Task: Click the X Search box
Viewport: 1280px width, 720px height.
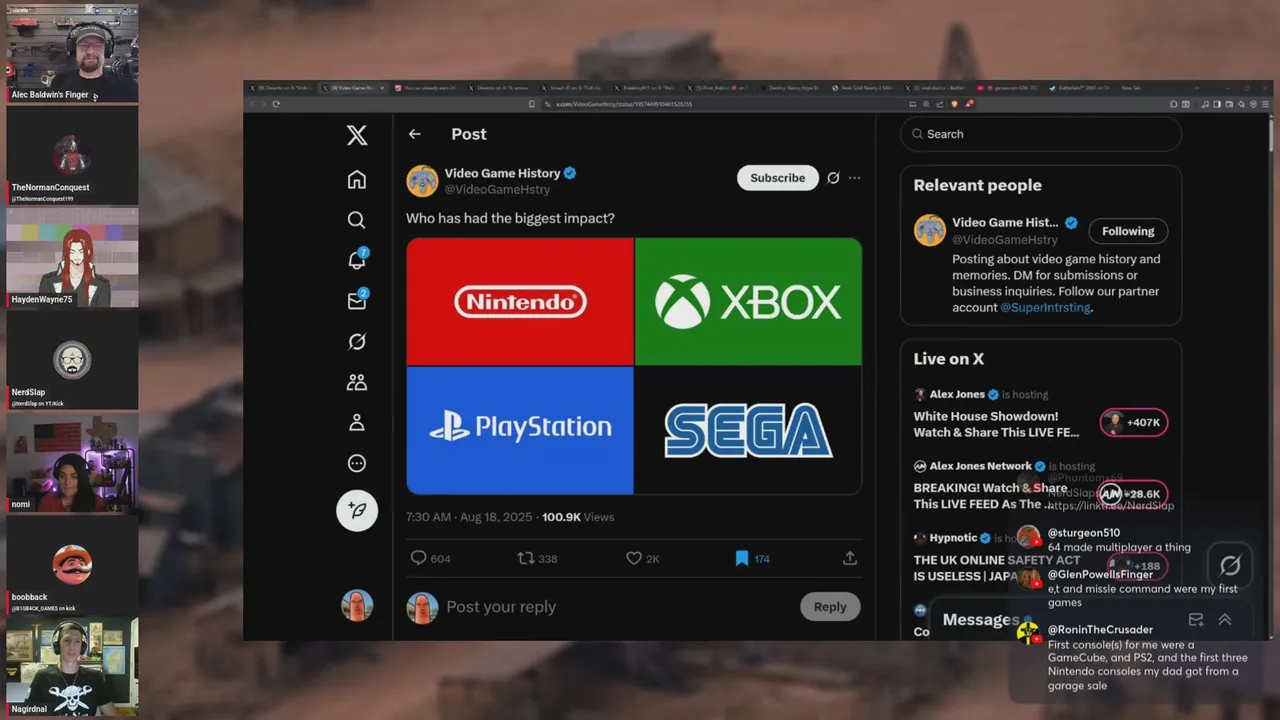Action: 1040,134
